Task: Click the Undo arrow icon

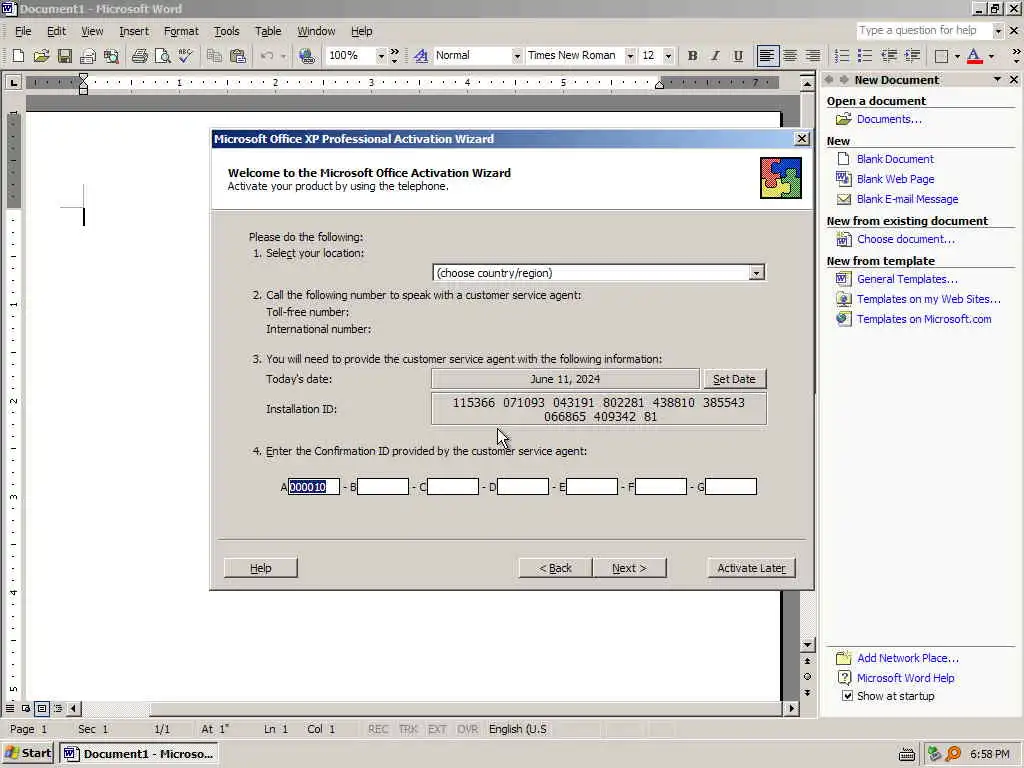Action: pos(266,56)
